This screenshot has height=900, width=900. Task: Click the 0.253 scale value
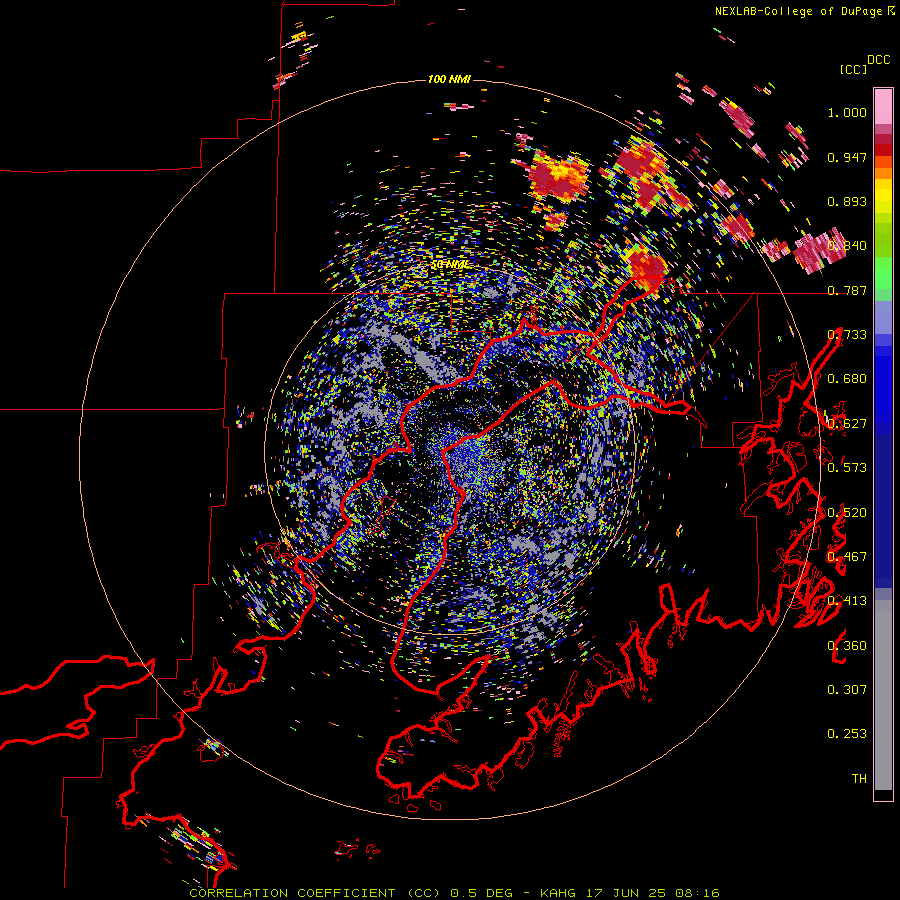point(847,734)
